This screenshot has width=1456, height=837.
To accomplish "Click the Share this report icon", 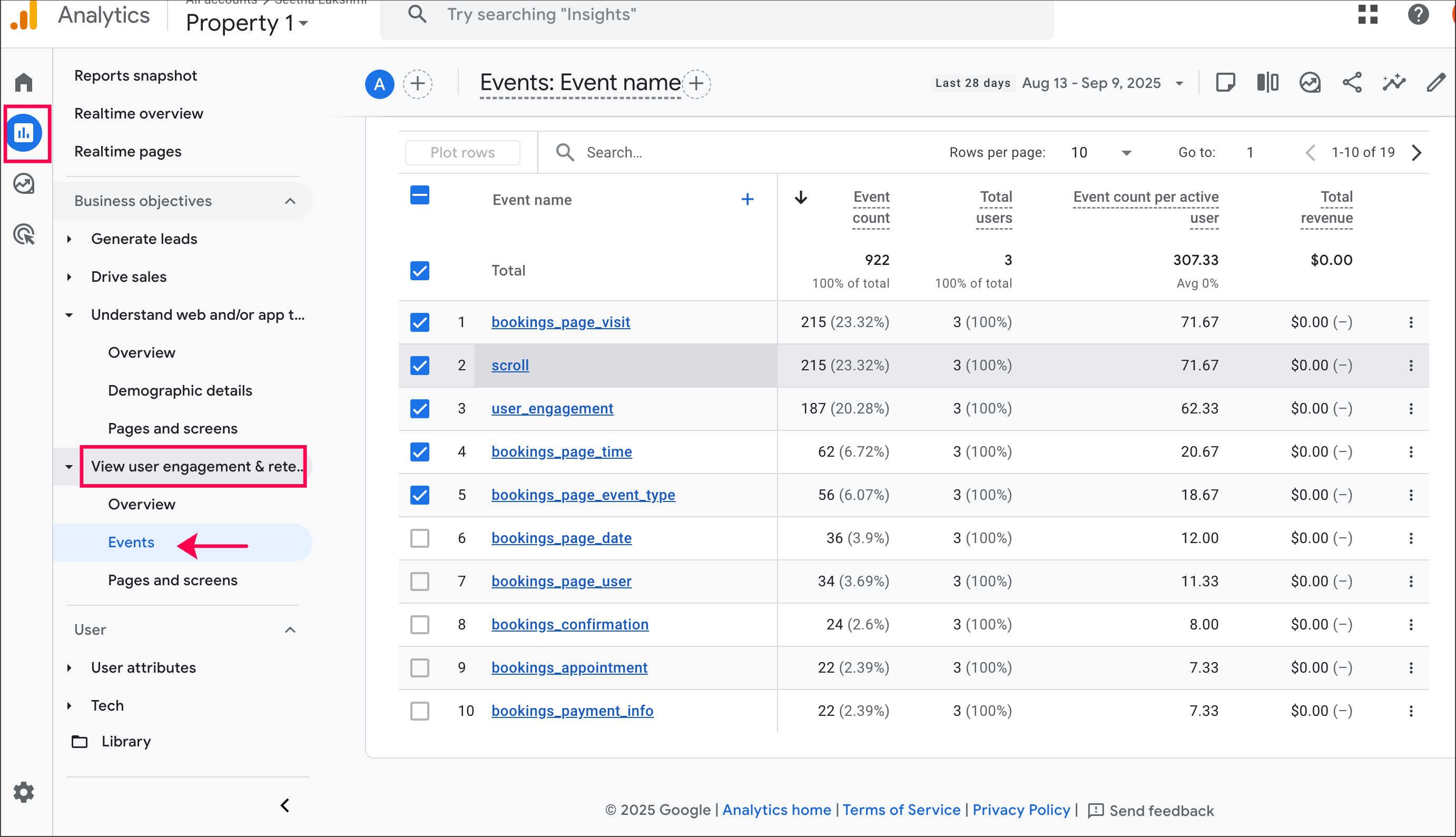I will tap(1352, 83).
